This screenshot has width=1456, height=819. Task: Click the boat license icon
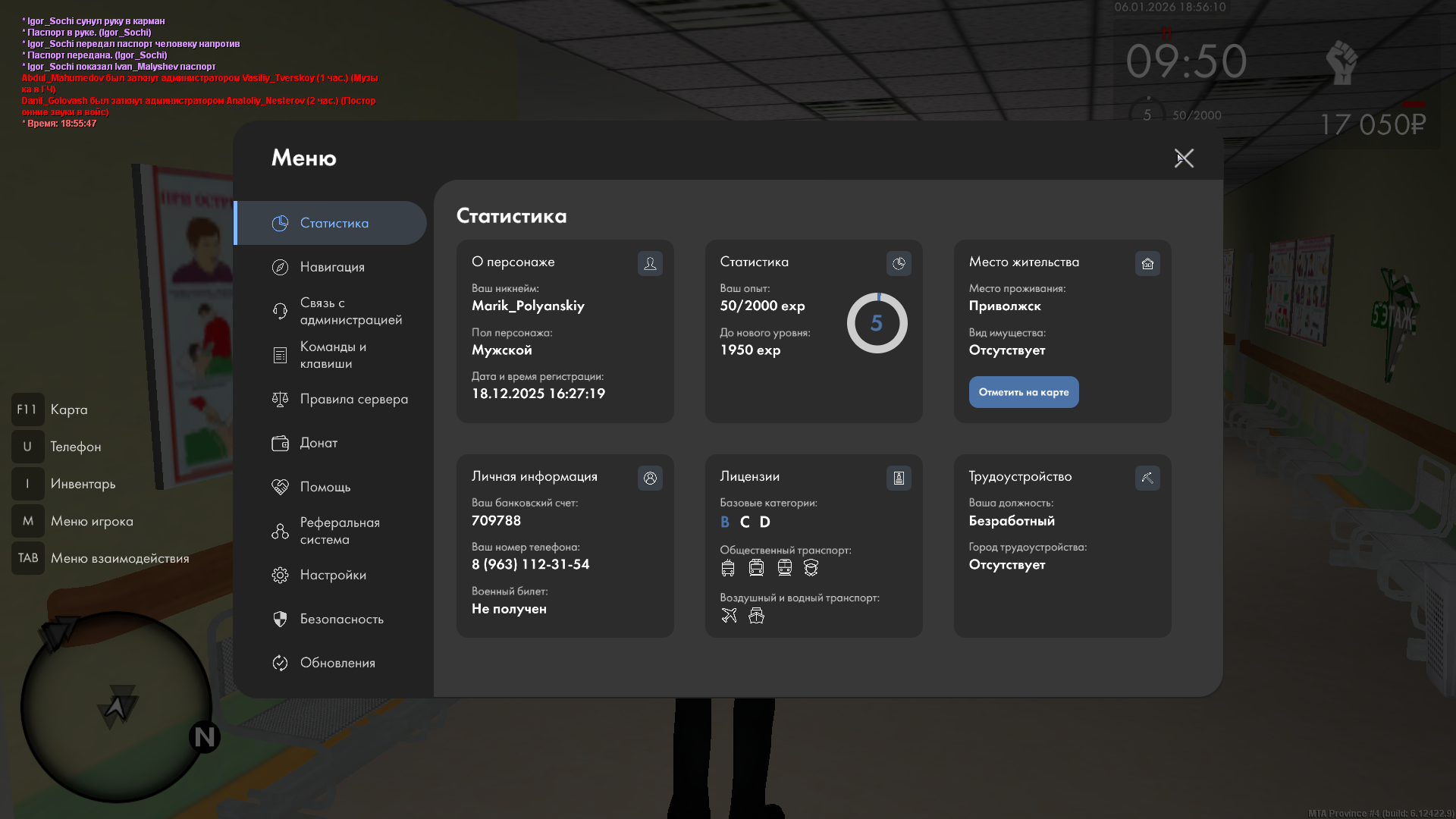pos(756,615)
